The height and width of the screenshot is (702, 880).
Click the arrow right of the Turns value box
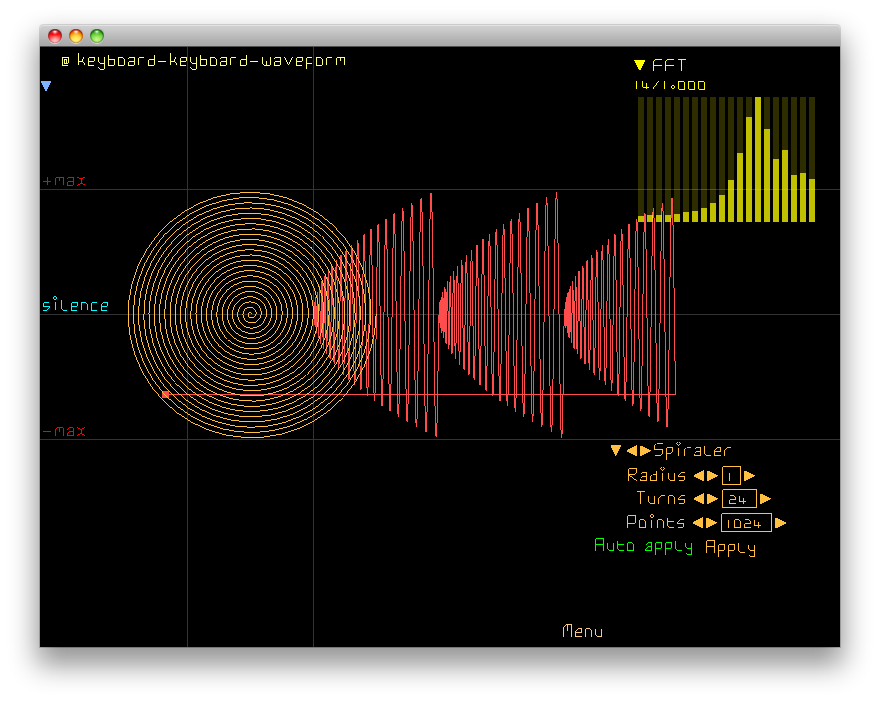click(x=766, y=499)
